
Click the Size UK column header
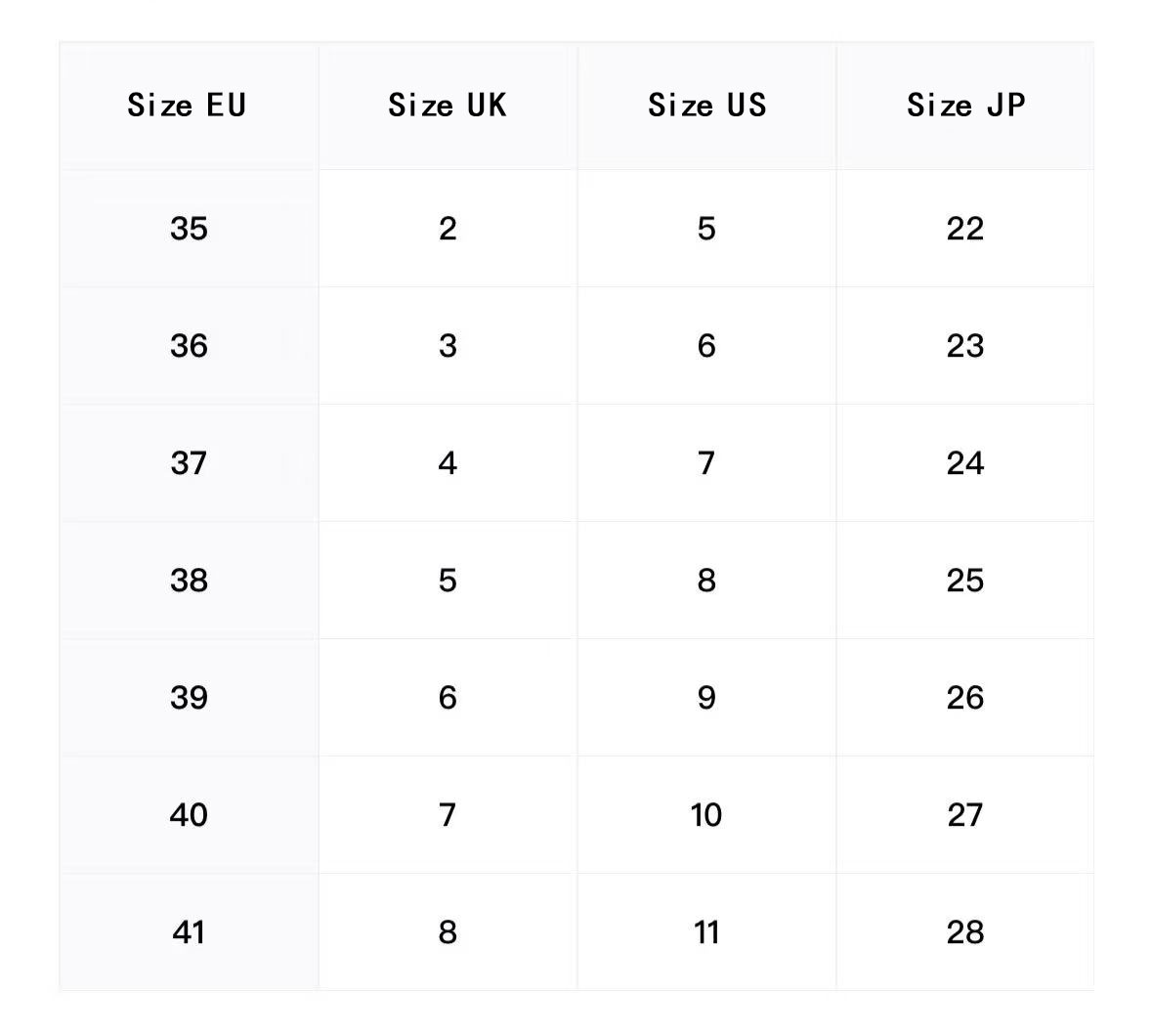[448, 106]
